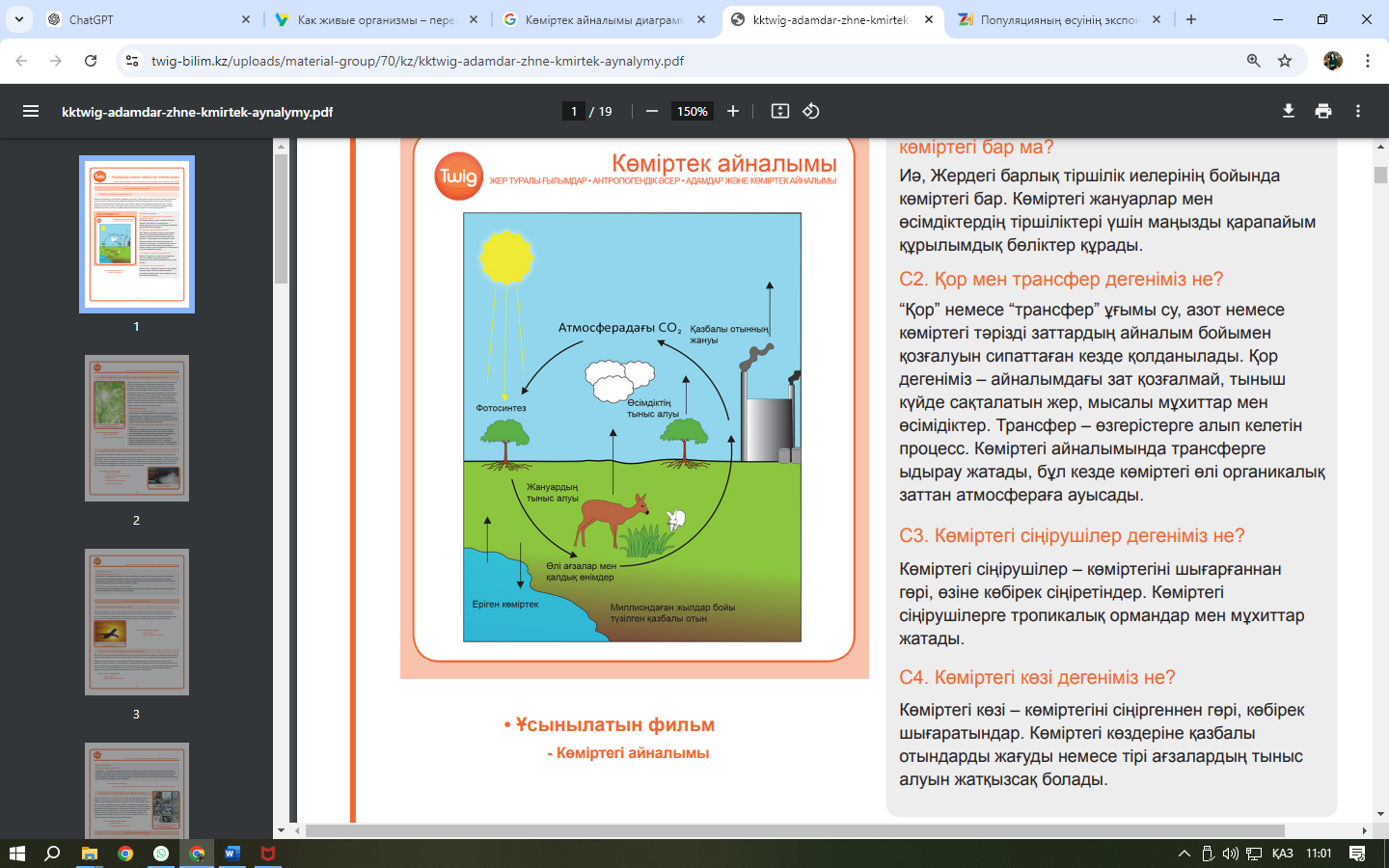This screenshot has width=1389, height=868.
Task: Expand the tab search dropdown
Action: click(x=19, y=19)
